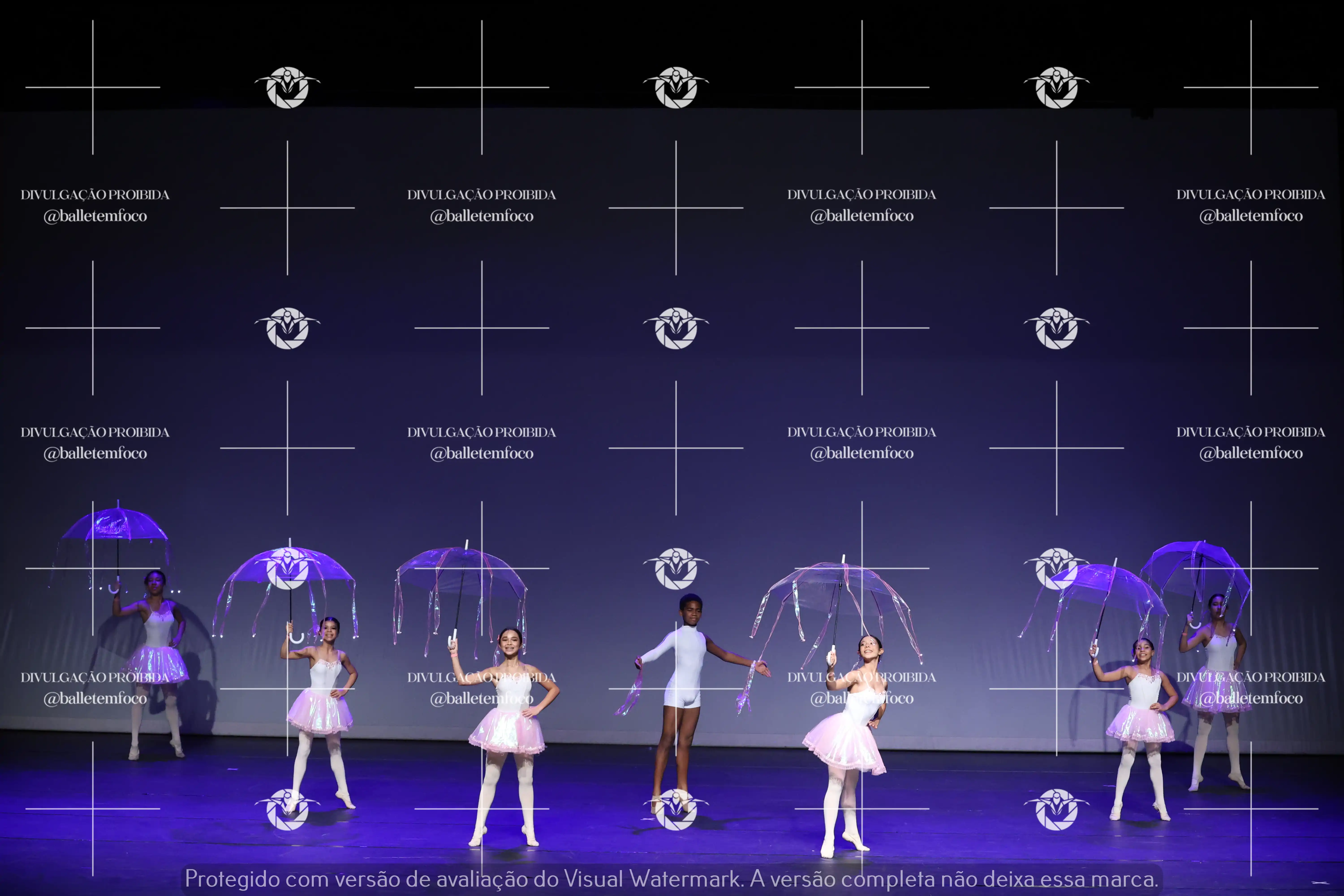Viewport: 1344px width, 896px height.
Task: Click the logo watermark overlapping the second dancer's umbrella
Action: pos(287,568)
